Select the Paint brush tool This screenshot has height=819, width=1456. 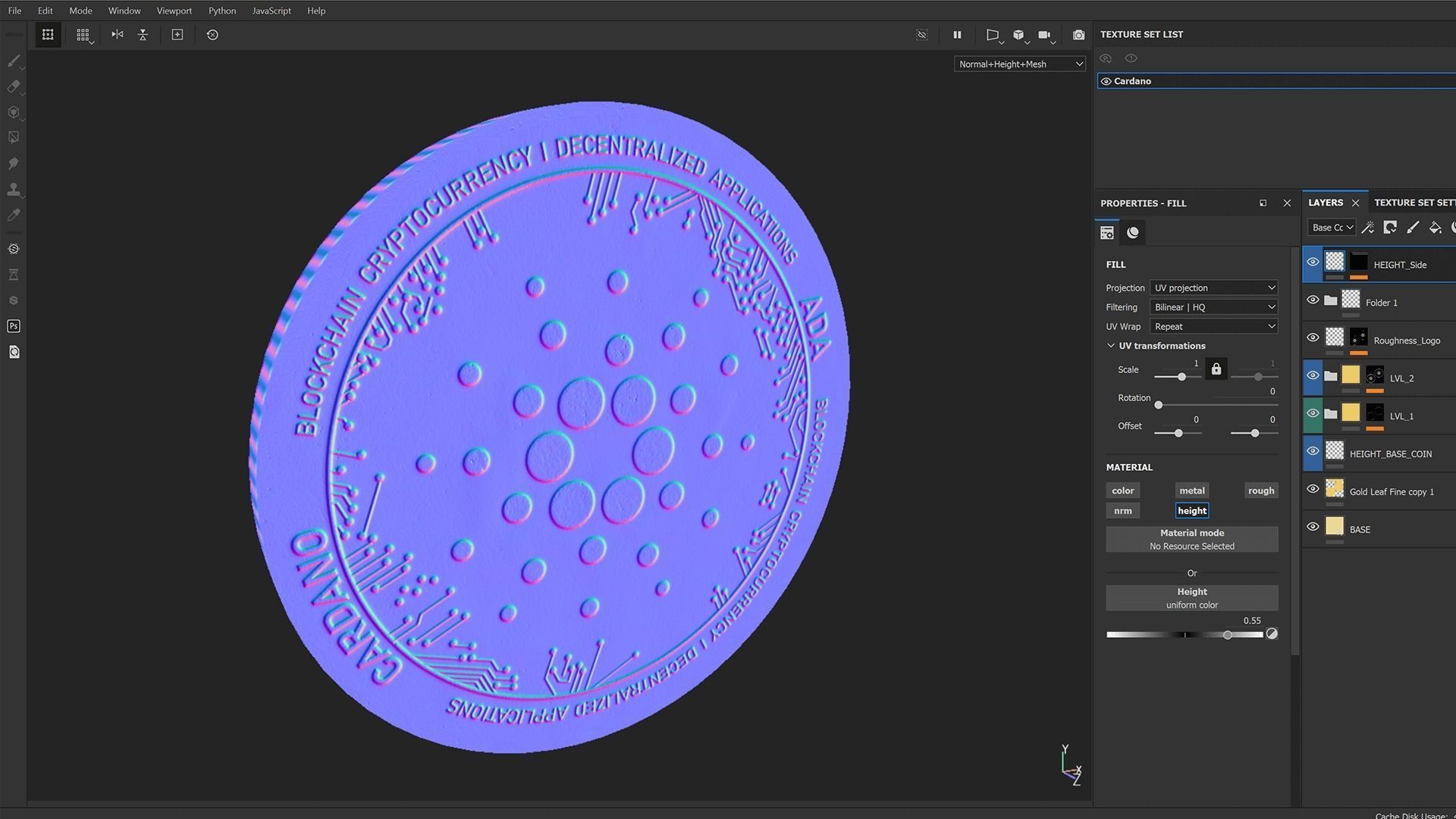point(14,61)
